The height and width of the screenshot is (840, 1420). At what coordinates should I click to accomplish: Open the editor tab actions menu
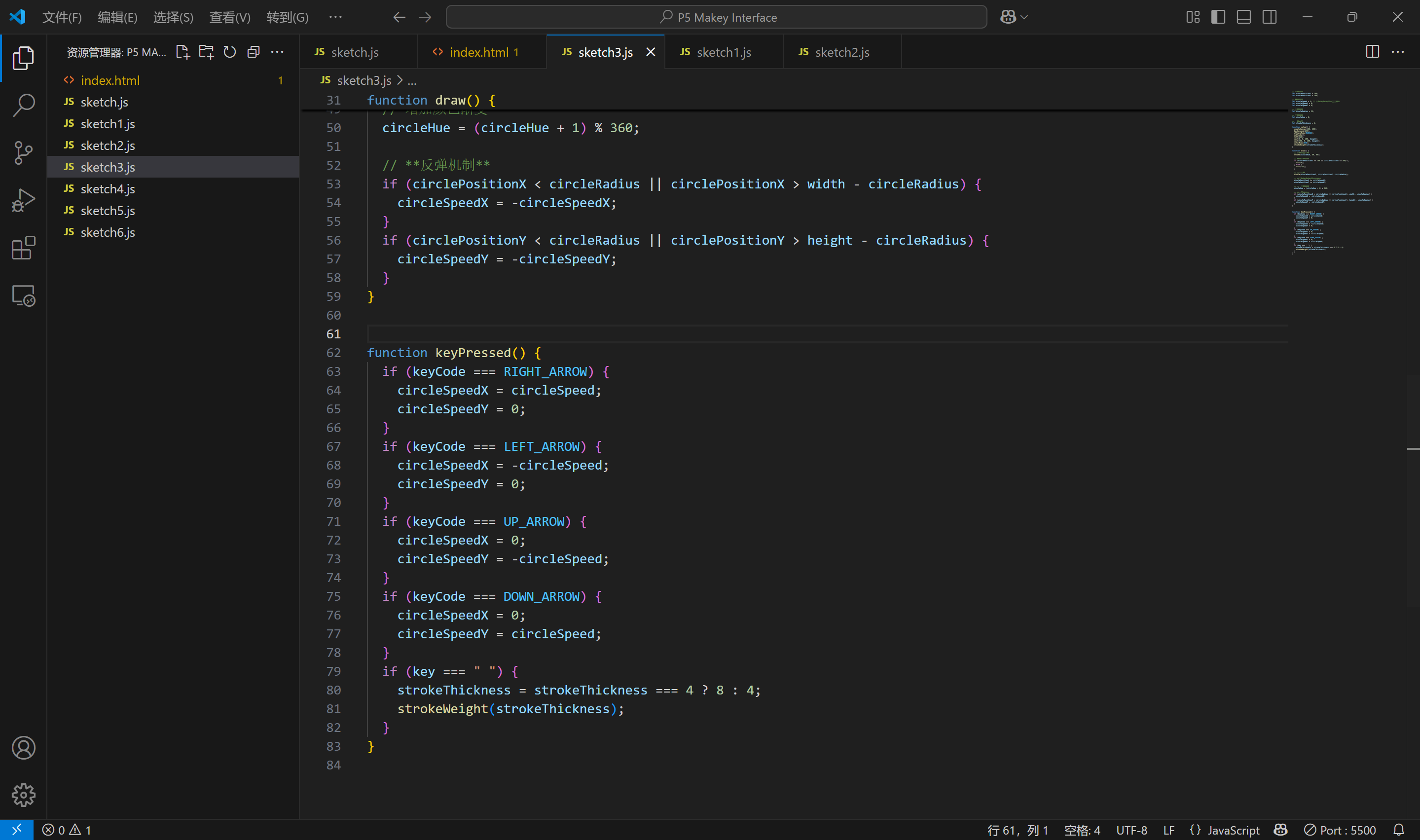(x=1398, y=51)
